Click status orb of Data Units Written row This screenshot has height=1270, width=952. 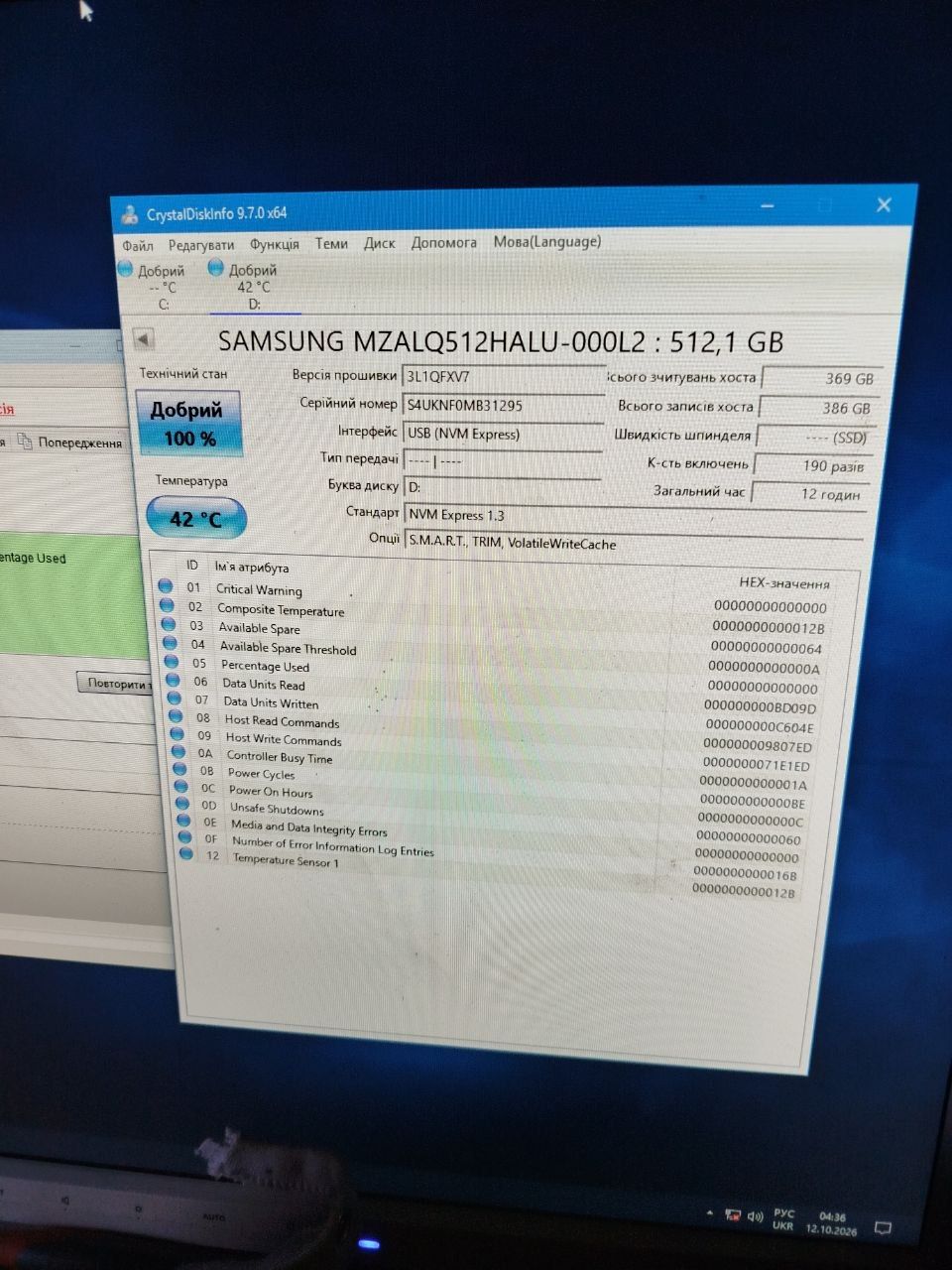point(175,698)
